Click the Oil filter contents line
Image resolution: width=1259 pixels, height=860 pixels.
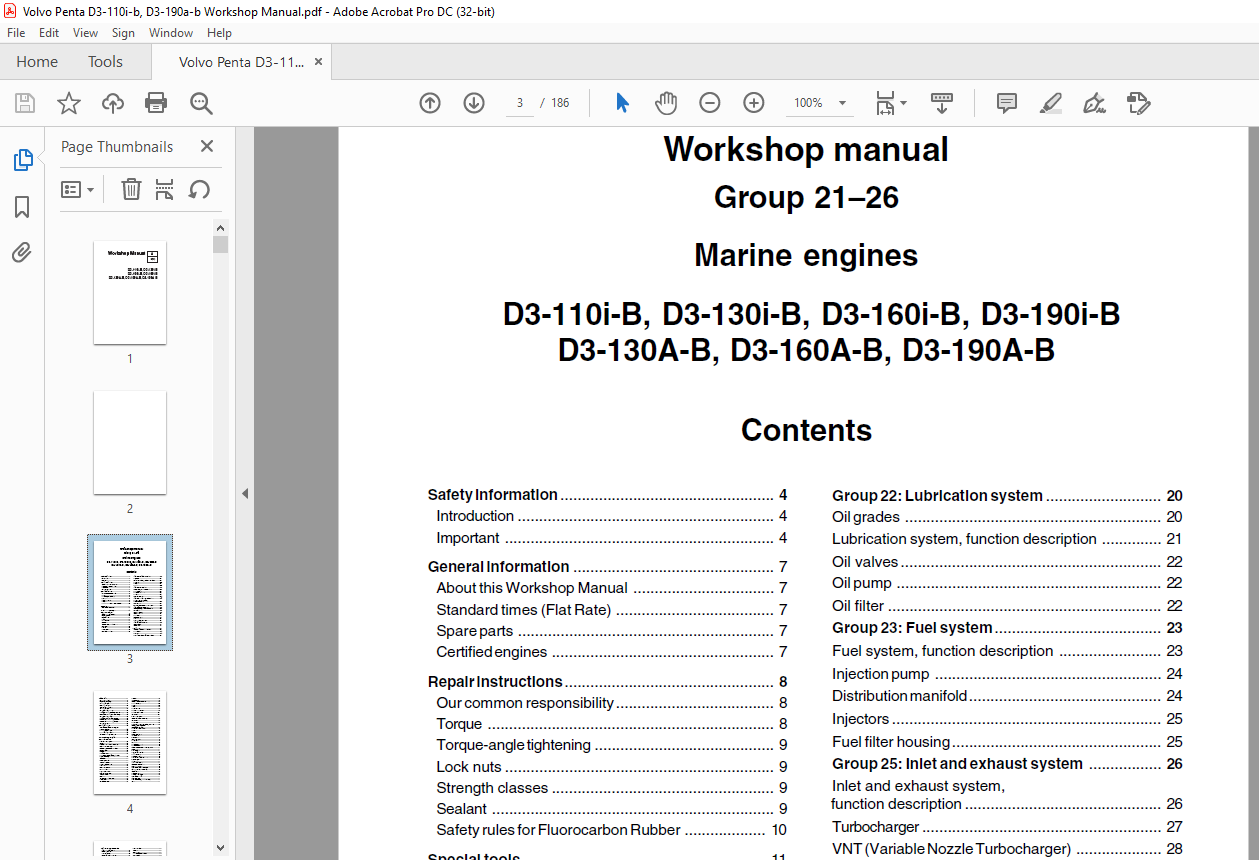click(x=1007, y=606)
